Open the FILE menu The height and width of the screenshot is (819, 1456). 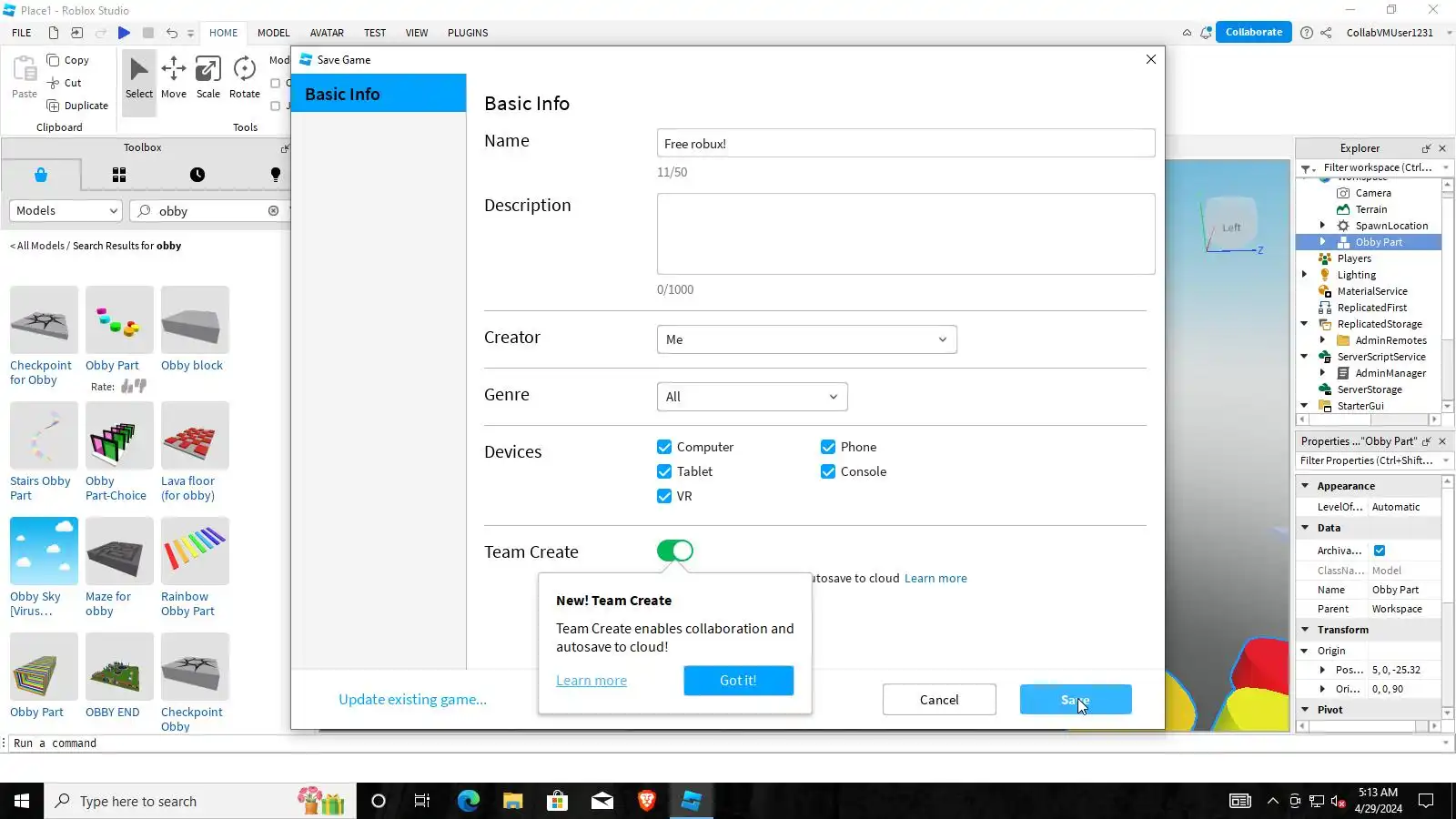(x=22, y=33)
